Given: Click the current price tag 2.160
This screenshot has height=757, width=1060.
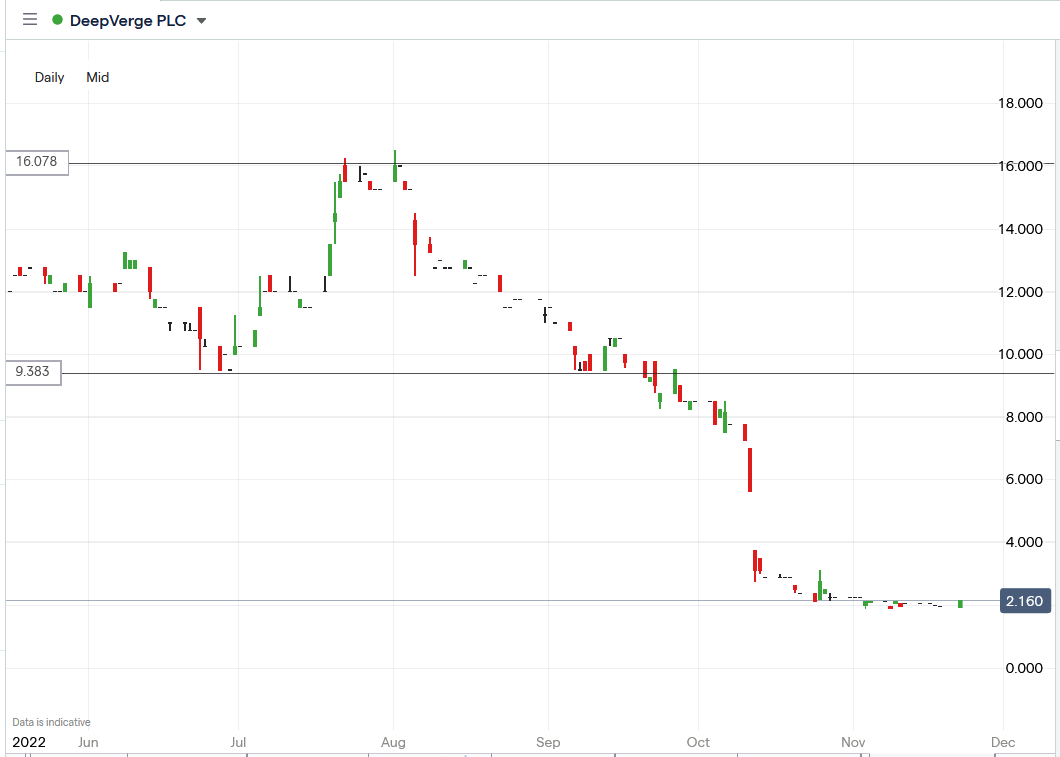Looking at the screenshot, I should point(1025,601).
